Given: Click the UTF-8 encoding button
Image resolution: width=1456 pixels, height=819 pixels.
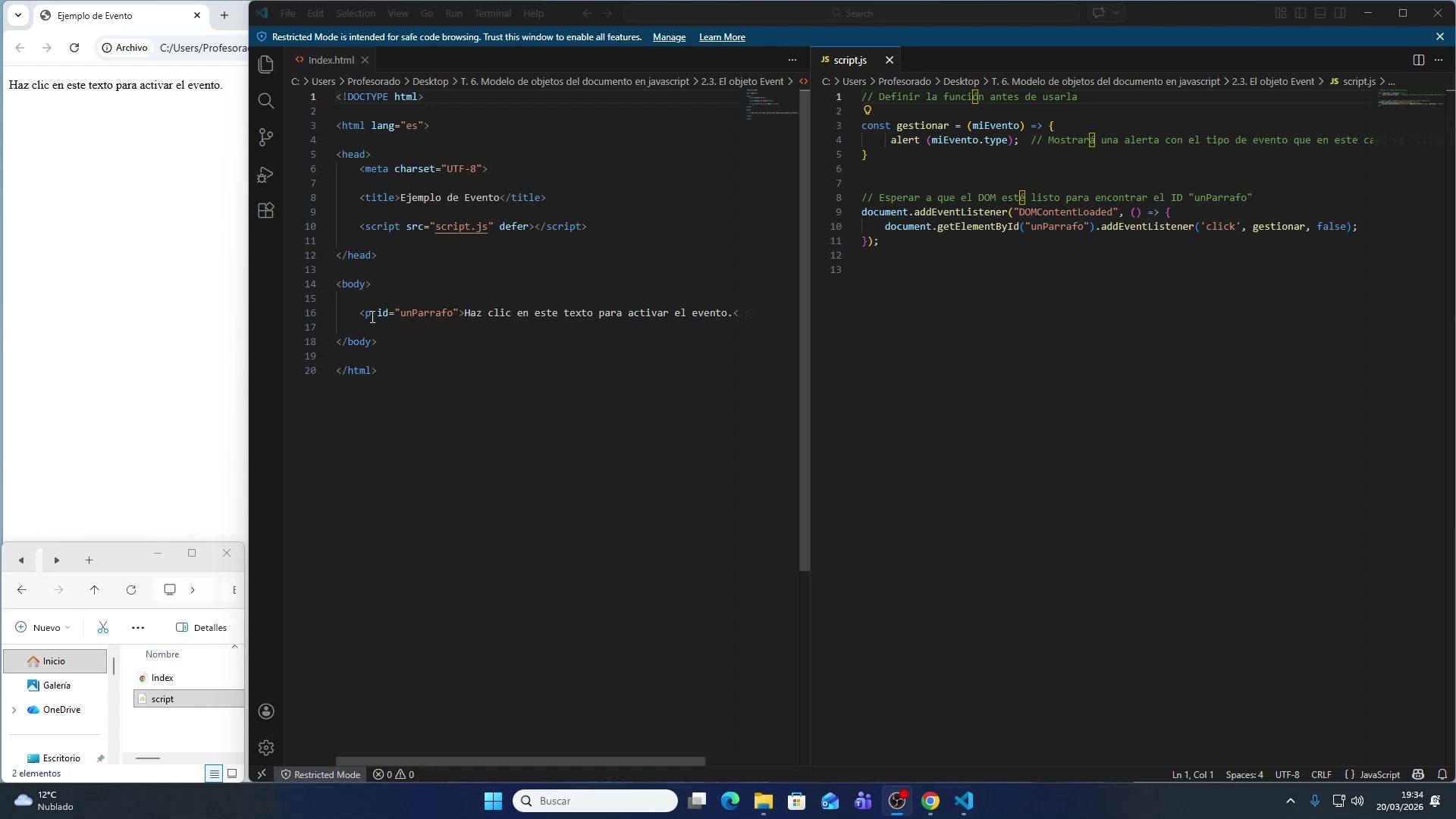Looking at the screenshot, I should coord(1287,774).
